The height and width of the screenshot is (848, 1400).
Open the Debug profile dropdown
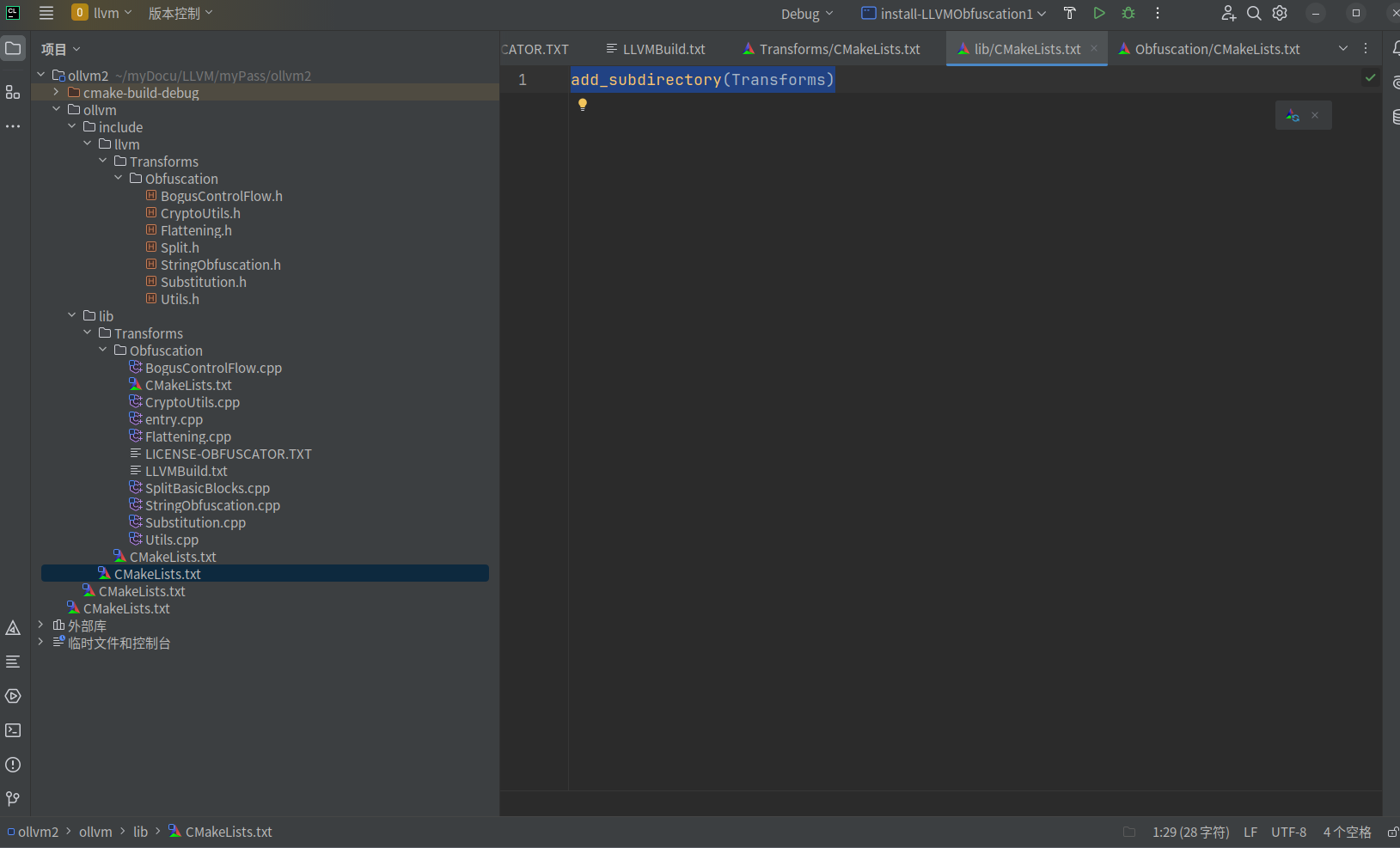[807, 14]
